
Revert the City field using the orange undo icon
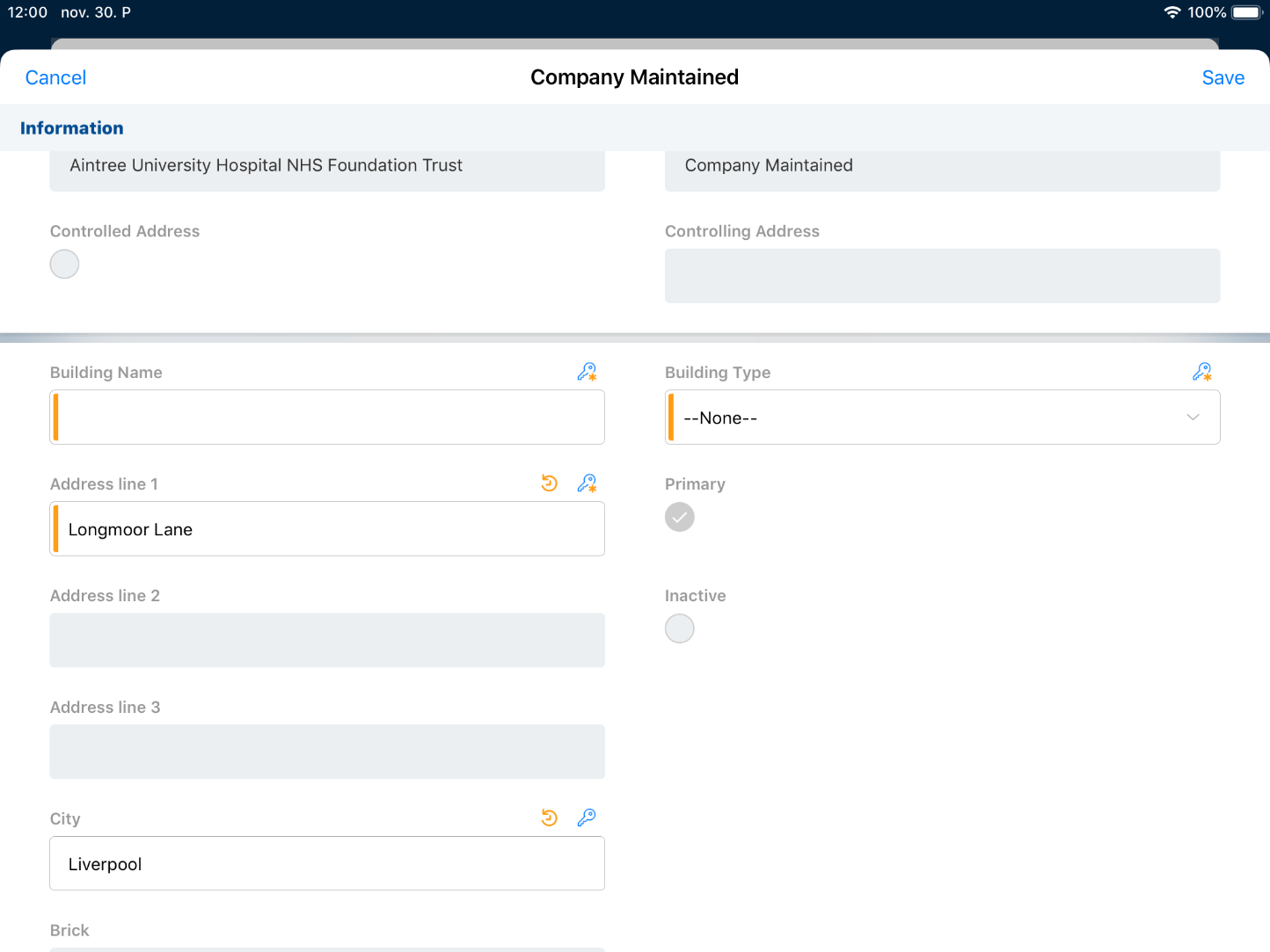coord(550,818)
